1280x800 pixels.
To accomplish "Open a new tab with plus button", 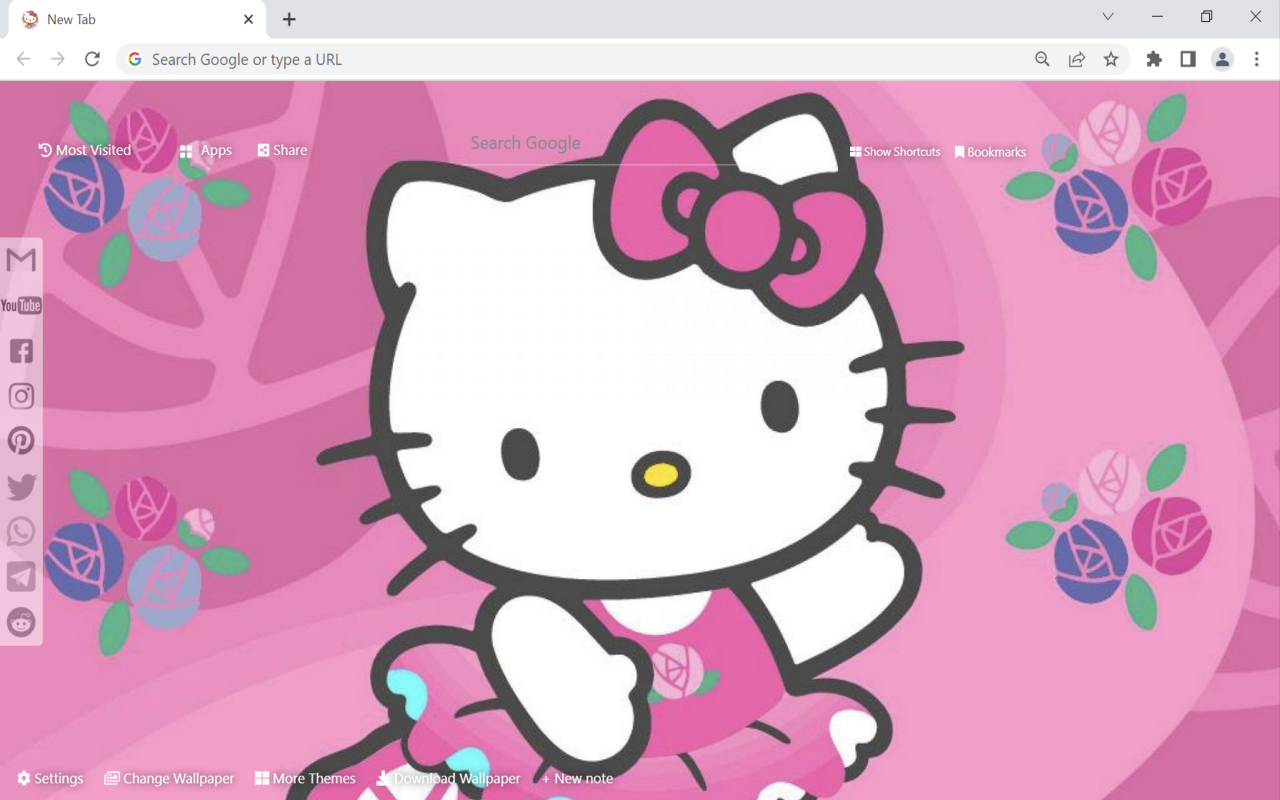I will (289, 19).
